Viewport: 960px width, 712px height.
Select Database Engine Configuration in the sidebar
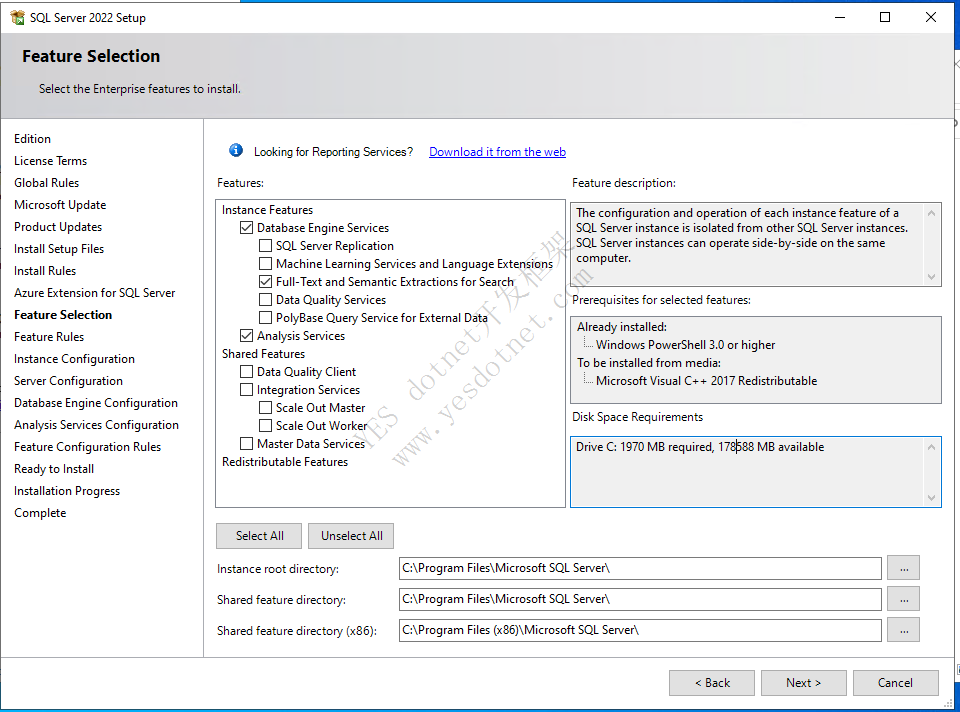[x=95, y=402]
